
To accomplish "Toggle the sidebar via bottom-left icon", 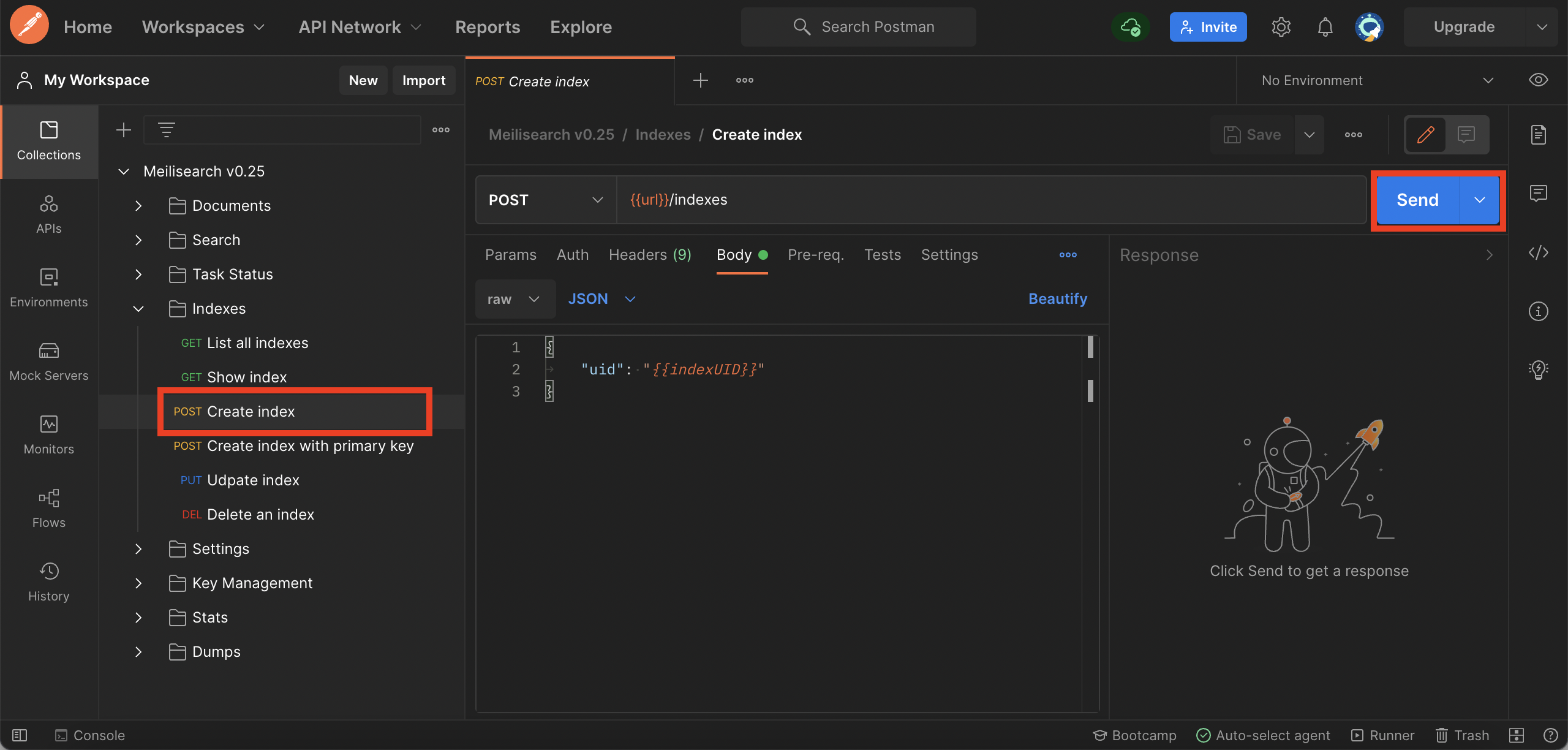I will click(20, 735).
